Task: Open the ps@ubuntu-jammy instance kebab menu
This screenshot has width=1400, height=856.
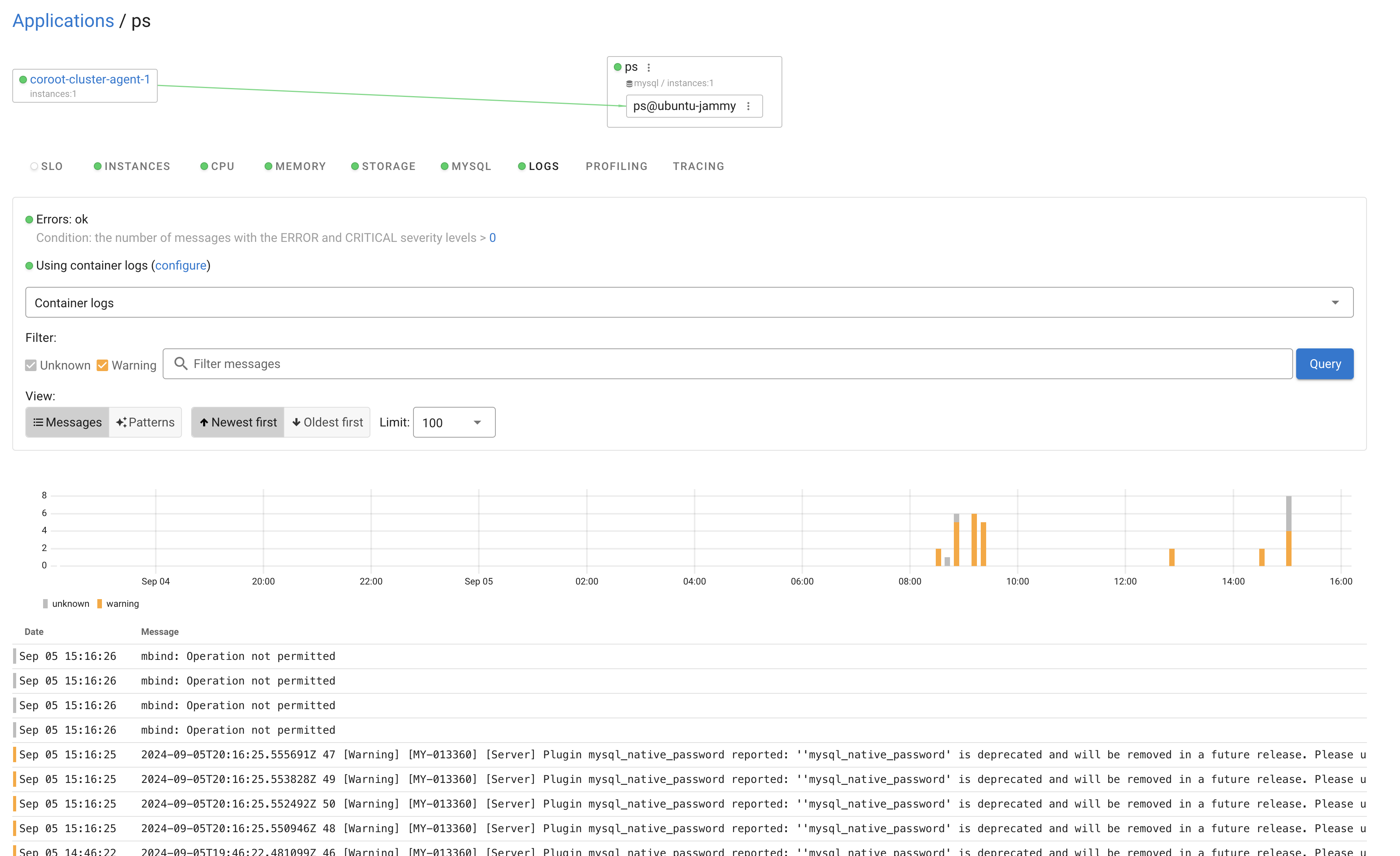Action: (748, 106)
